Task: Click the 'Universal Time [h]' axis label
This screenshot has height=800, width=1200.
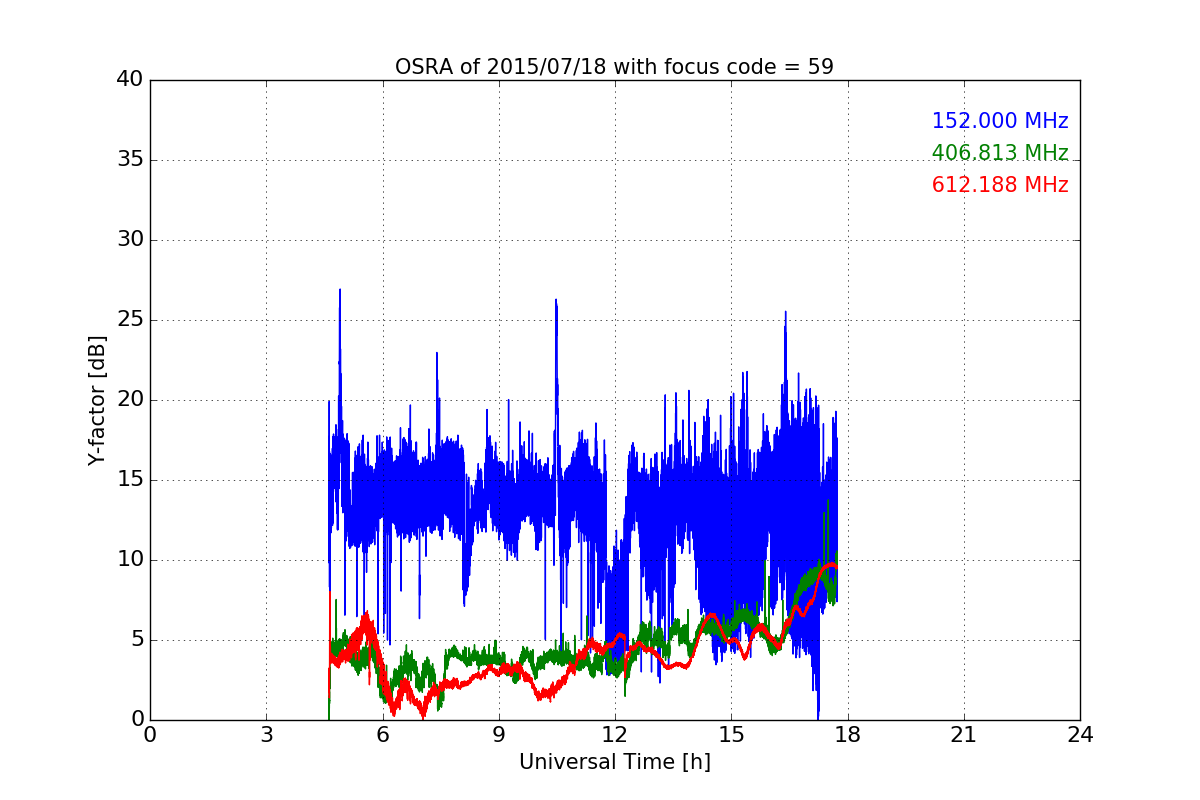Action: point(614,762)
